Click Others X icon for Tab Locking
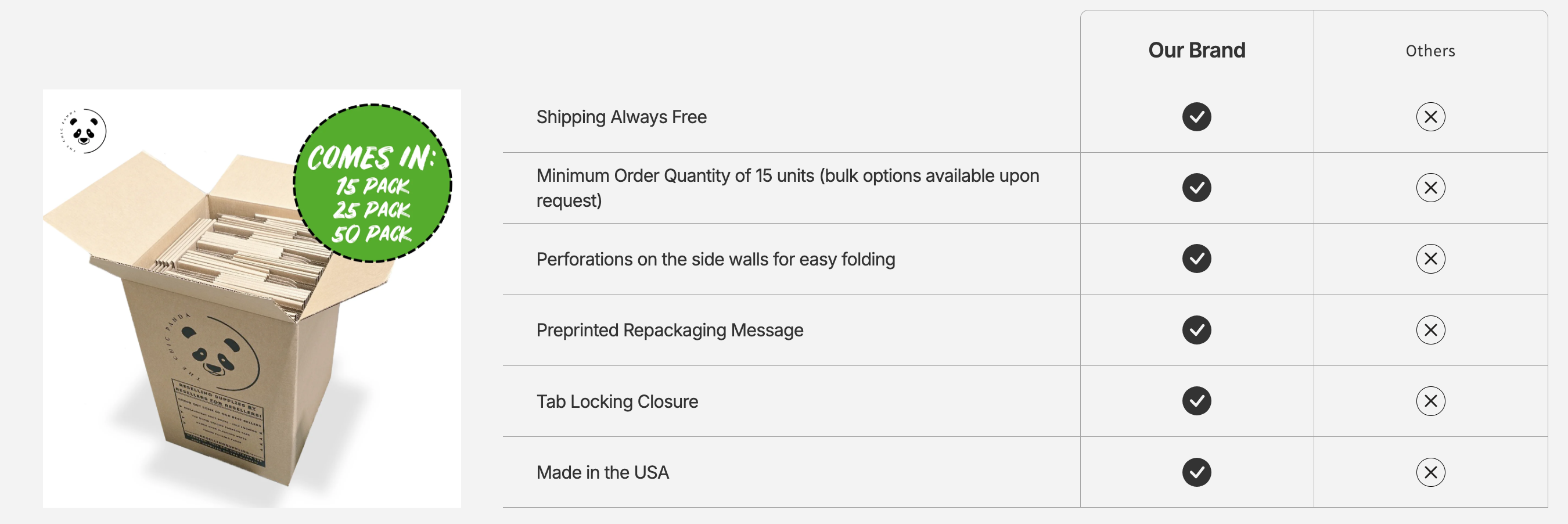Viewport: 1568px width, 524px height. [x=1430, y=401]
